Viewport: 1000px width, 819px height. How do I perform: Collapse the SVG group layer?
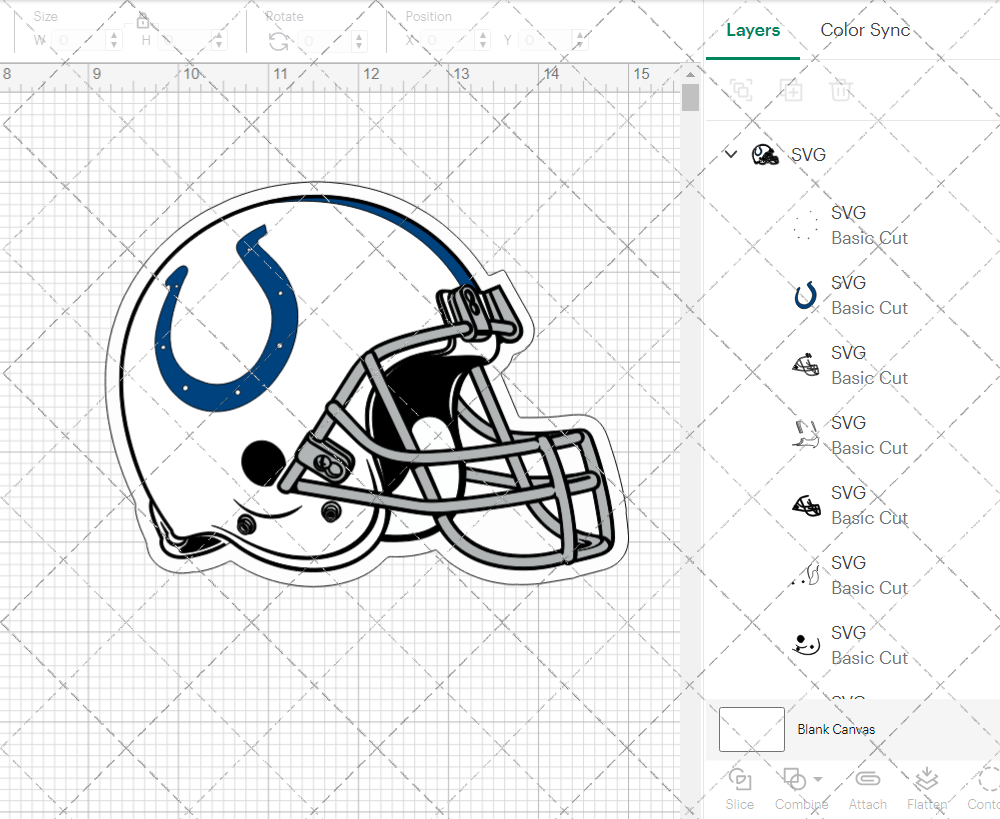click(x=731, y=155)
